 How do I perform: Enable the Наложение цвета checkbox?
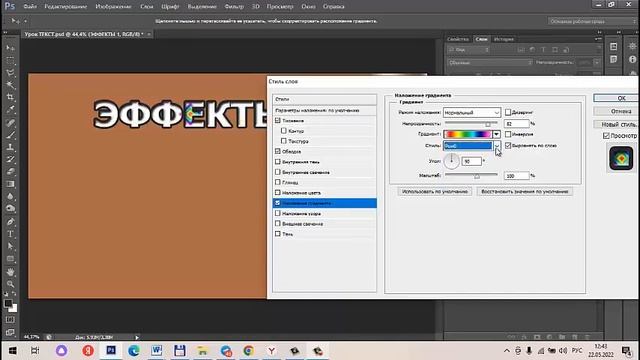(278, 192)
